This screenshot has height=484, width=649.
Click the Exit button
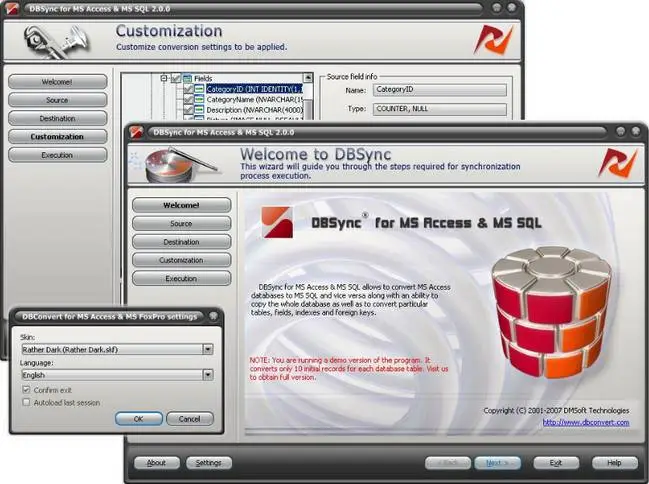(x=556, y=463)
